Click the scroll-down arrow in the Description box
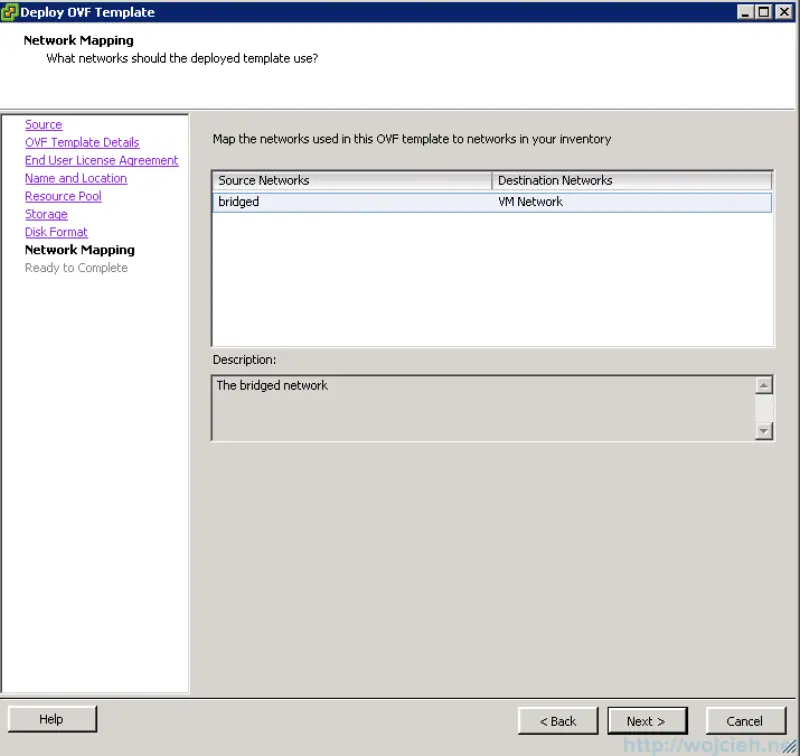 (764, 432)
